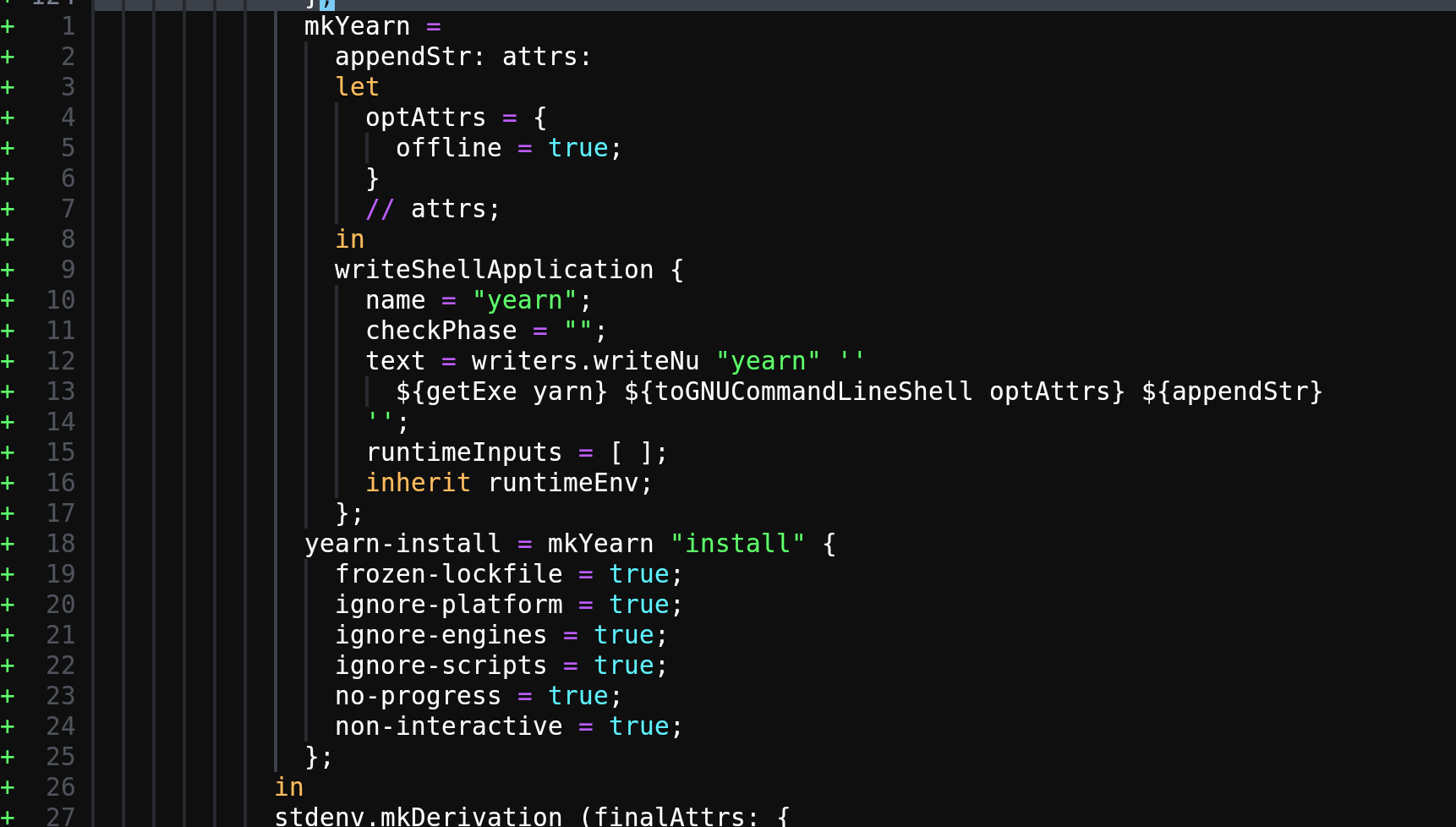Click 'offline' attribute on line 5
The image size is (1456, 827).
449,149
